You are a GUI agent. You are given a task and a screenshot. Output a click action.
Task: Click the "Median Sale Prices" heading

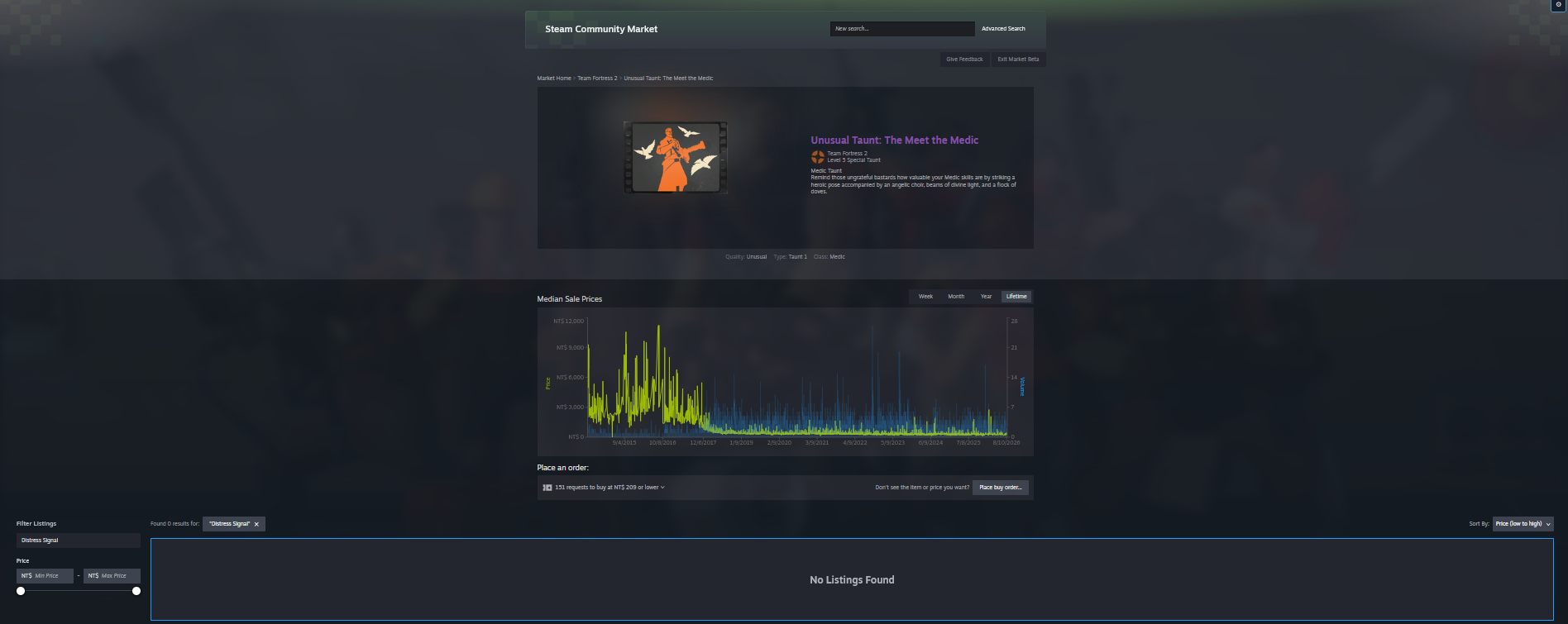point(570,299)
